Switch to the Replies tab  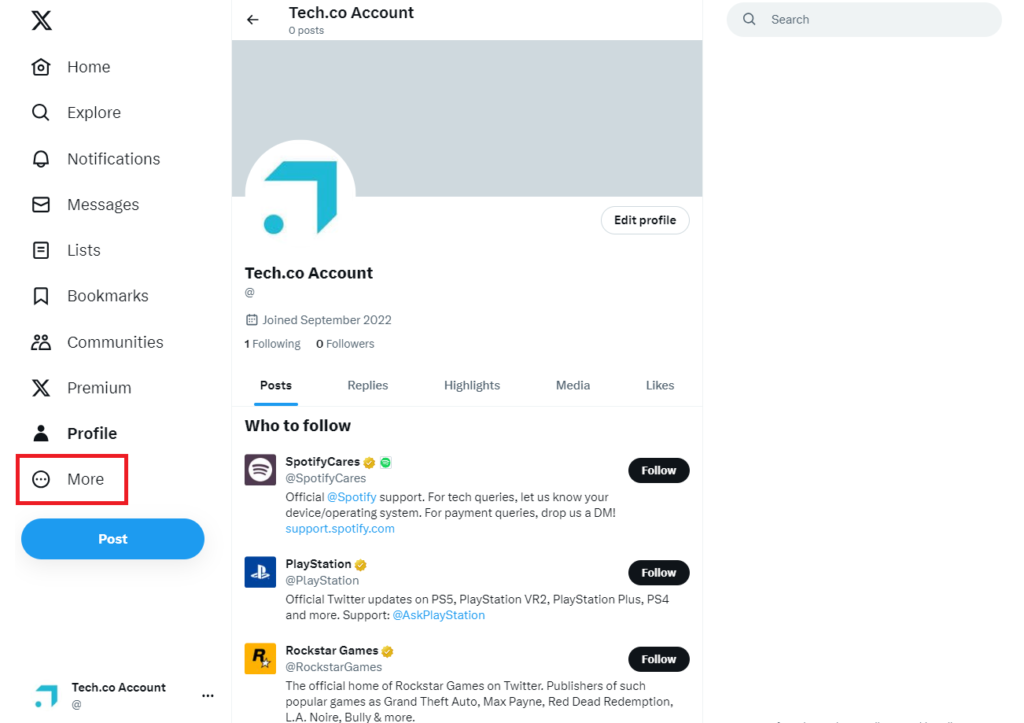(x=367, y=385)
